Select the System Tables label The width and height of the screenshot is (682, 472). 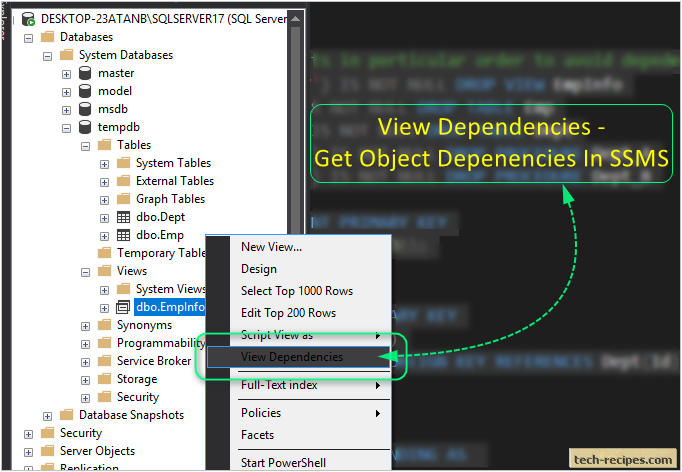click(x=174, y=163)
